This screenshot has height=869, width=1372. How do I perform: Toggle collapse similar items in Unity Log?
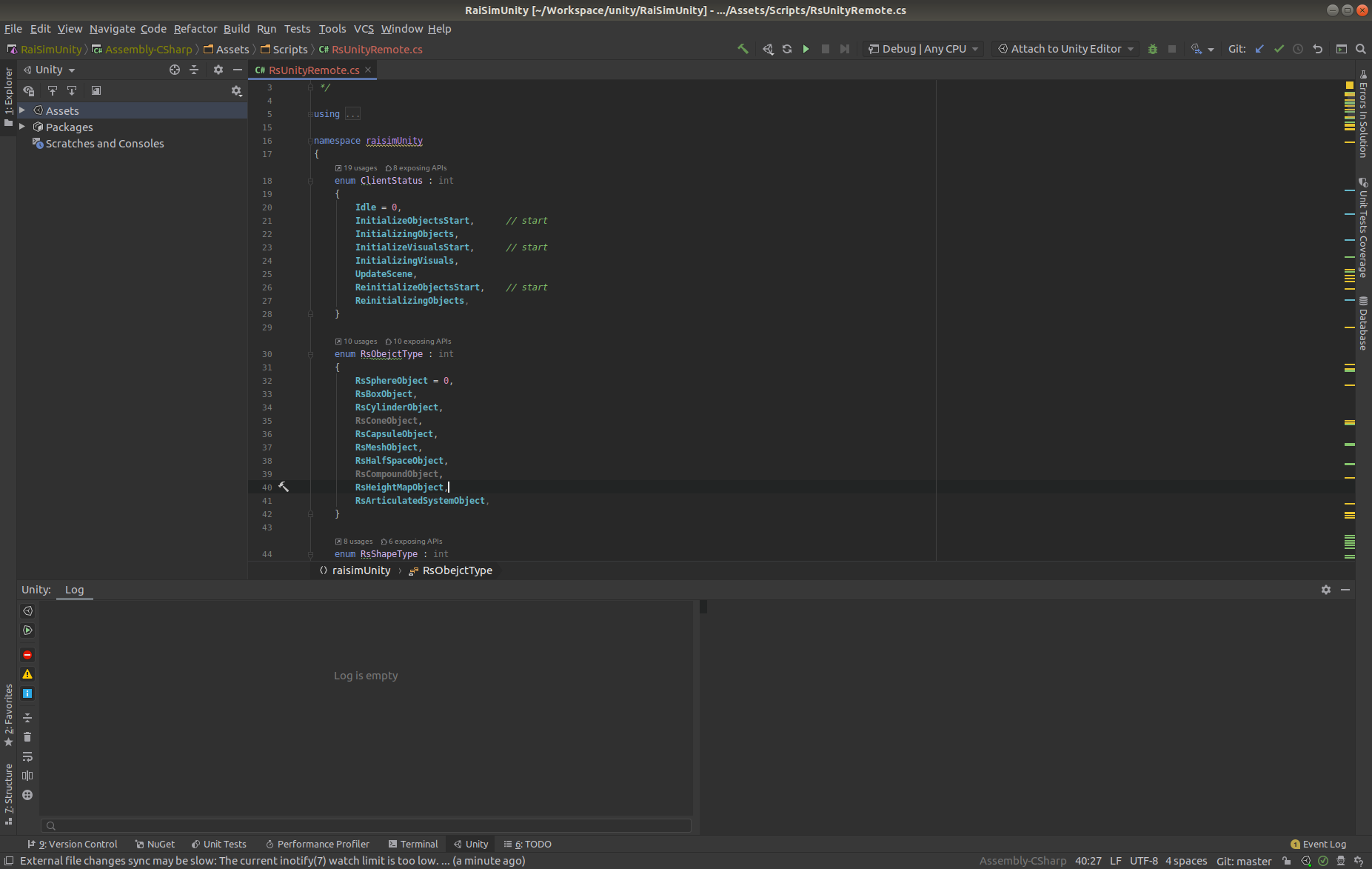pyautogui.click(x=27, y=718)
